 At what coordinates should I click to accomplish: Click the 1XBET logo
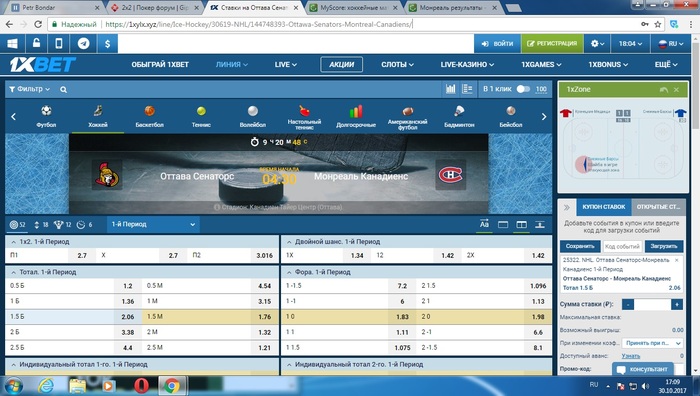coord(43,65)
